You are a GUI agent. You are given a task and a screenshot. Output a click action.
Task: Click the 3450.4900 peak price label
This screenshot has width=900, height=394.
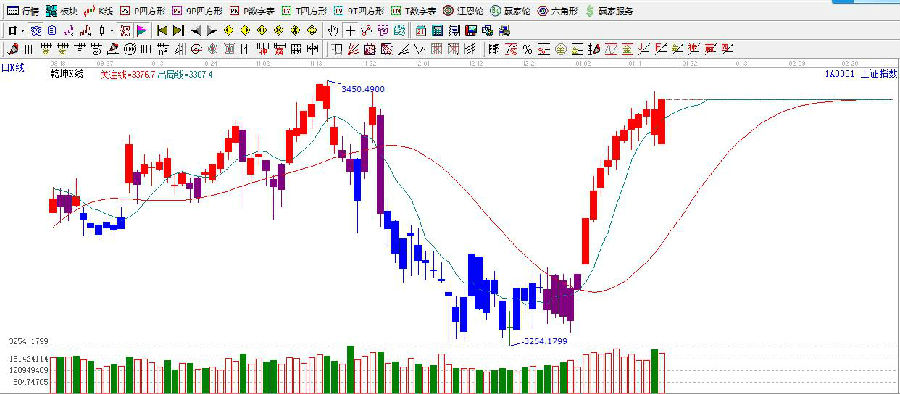(362, 89)
